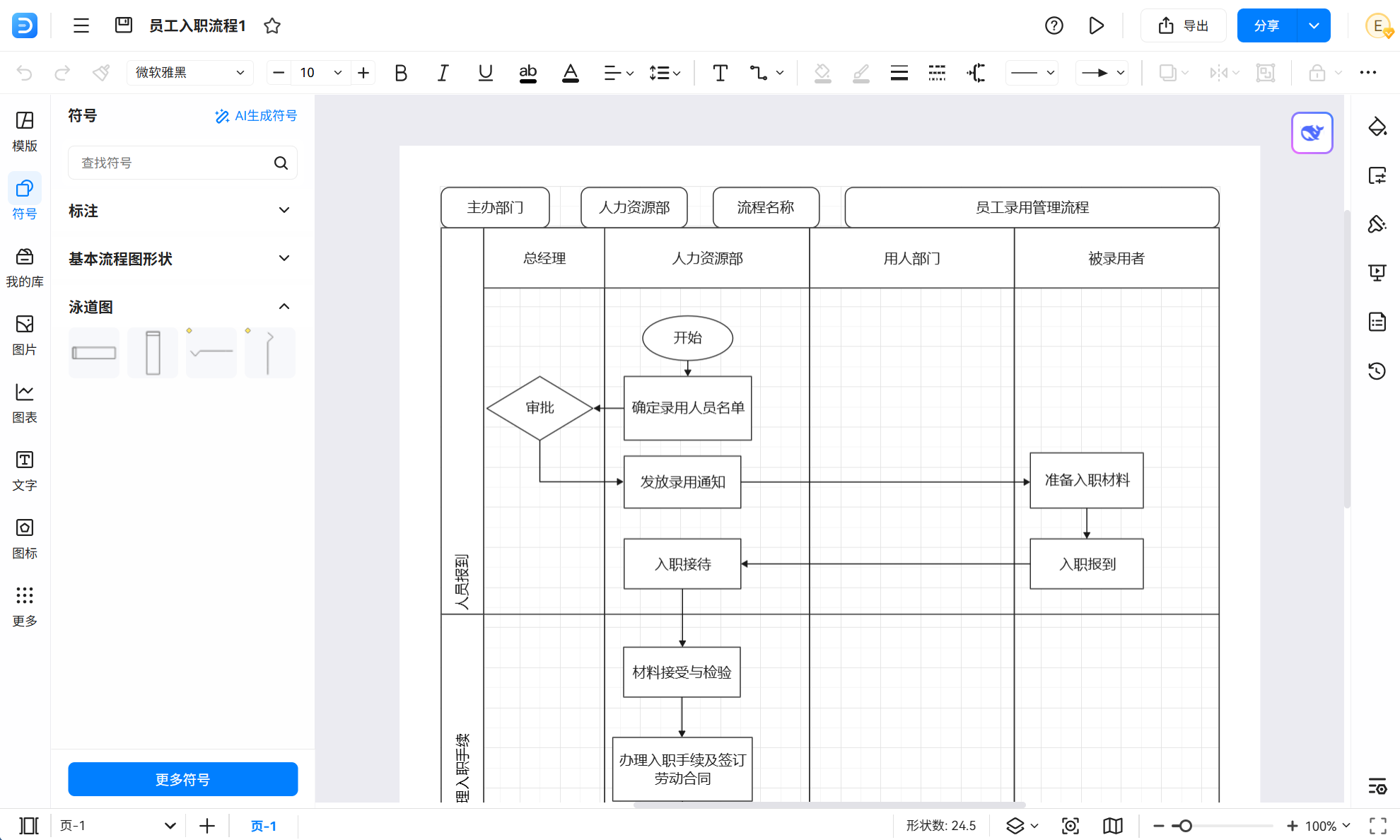Start presentation play button

[1096, 26]
